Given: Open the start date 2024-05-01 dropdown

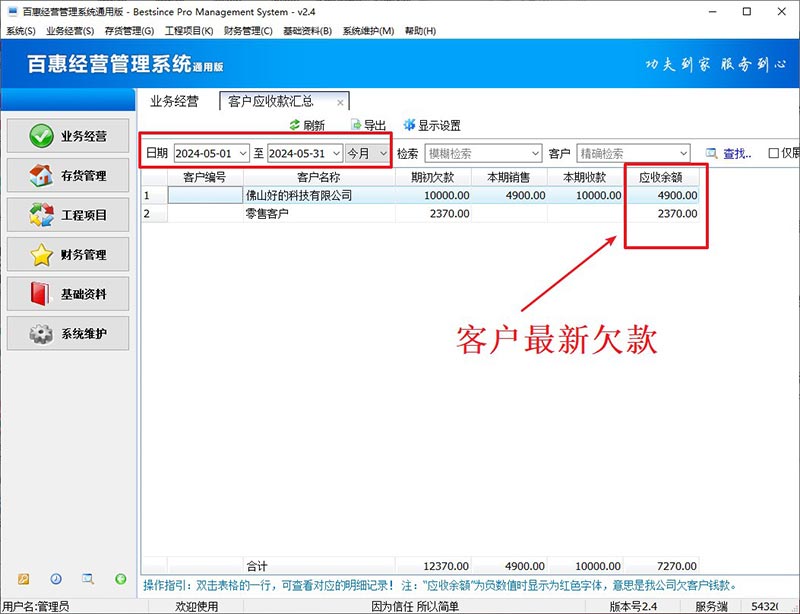Looking at the screenshot, I should (243, 153).
